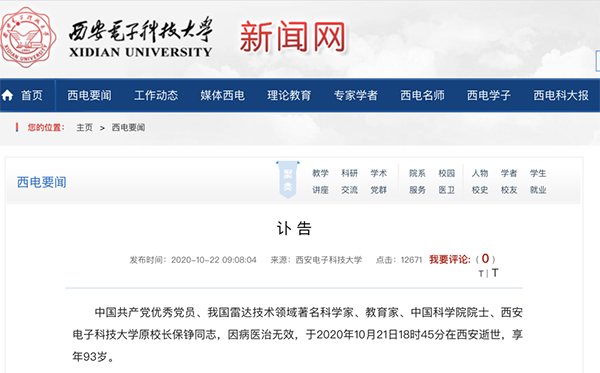Click the home icon beside 首页
Viewport: 600px width, 373px height.
pyautogui.click(x=7, y=95)
